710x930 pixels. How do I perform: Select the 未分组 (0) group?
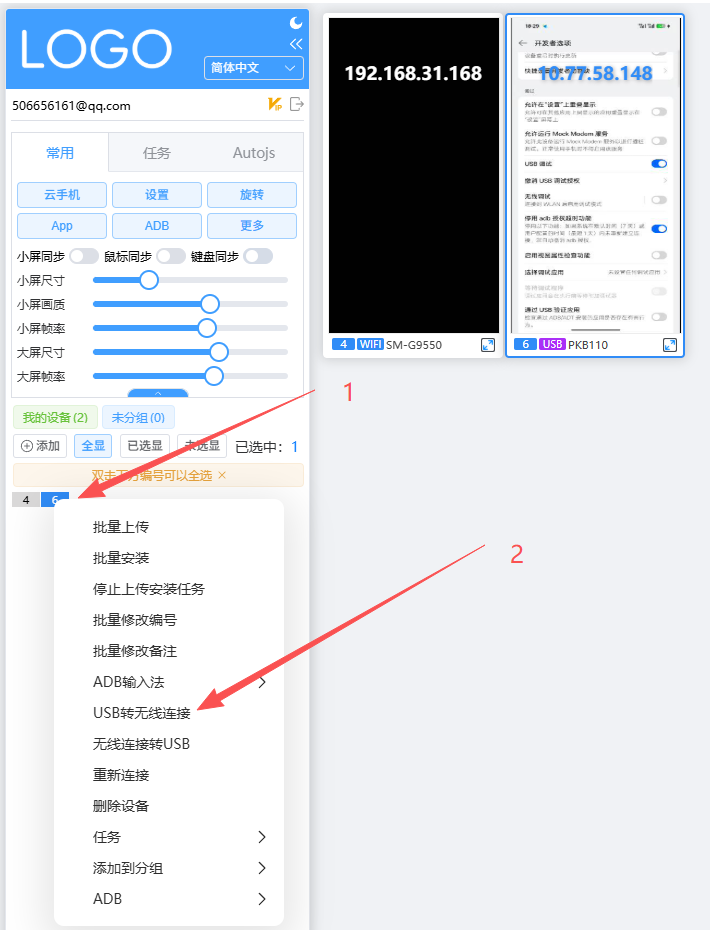pos(138,418)
